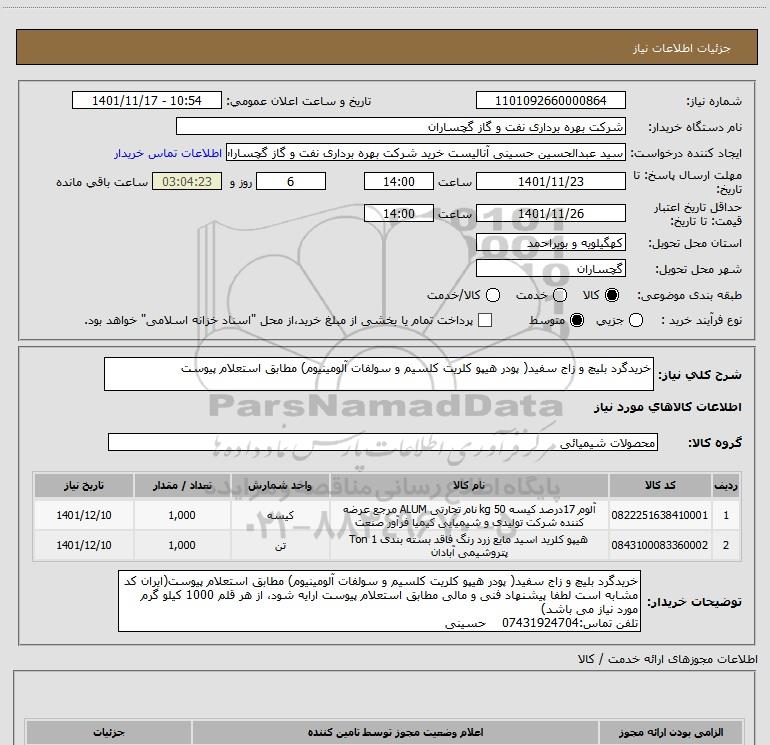Click the remaining days field showing 6
The width and height of the screenshot is (770, 745).
pos(291,181)
